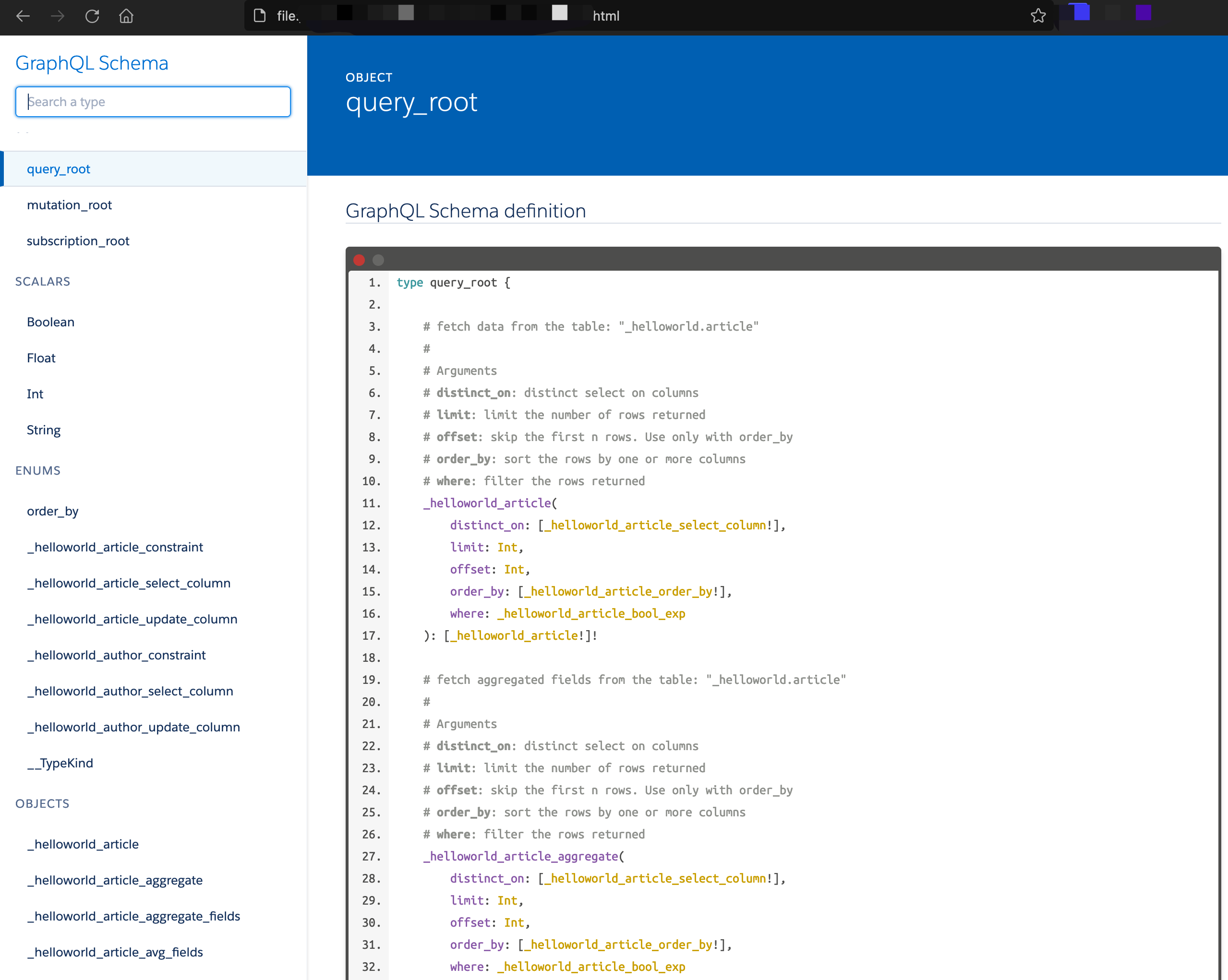Select the Boolean scalar
This screenshot has width=1228, height=980.
coord(51,323)
